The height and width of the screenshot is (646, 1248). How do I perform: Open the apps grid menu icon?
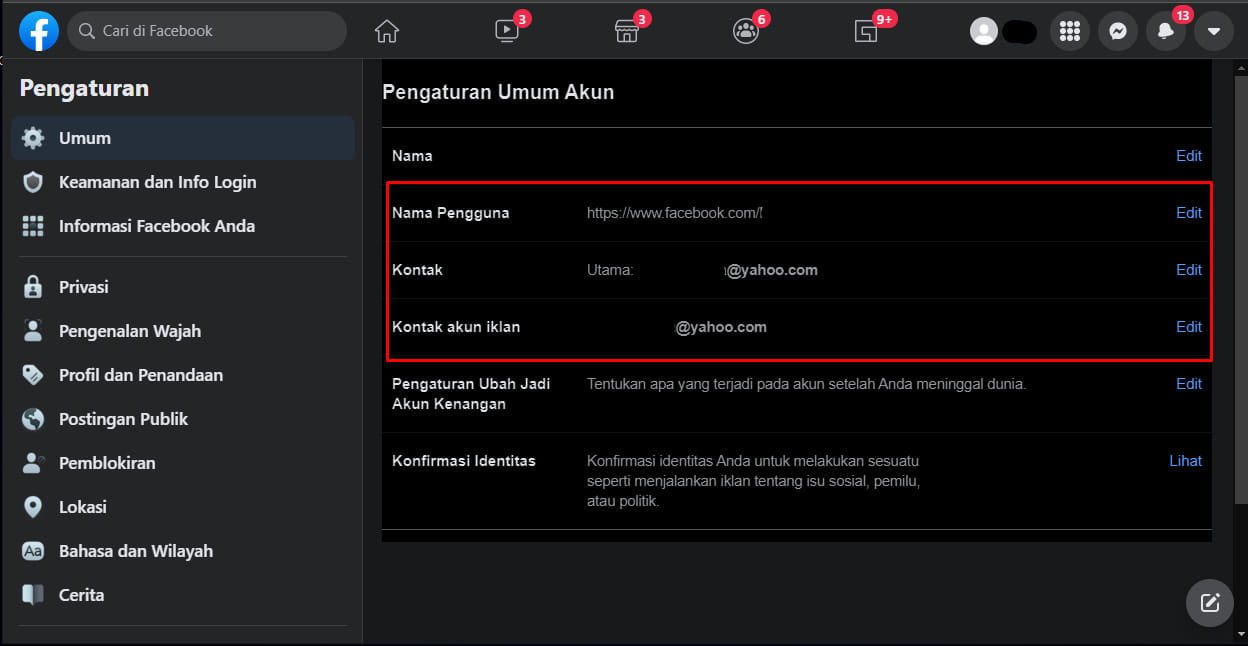(x=1069, y=31)
